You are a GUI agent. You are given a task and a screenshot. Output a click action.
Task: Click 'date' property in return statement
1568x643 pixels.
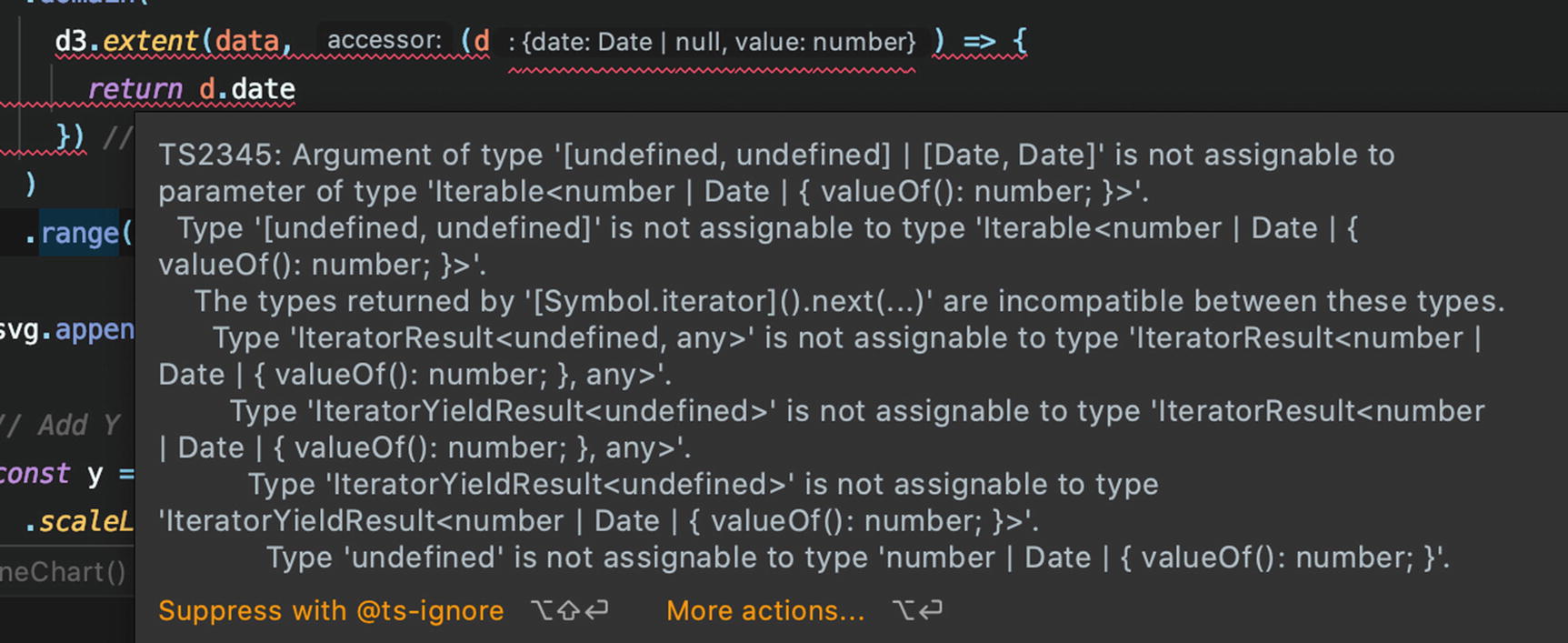pyautogui.click(x=263, y=89)
